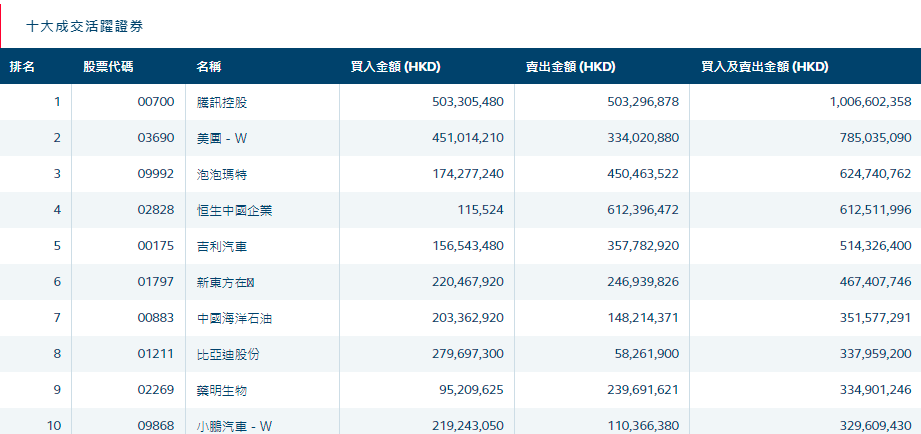Select stock code 01211
The image size is (921, 434).
click(156, 354)
